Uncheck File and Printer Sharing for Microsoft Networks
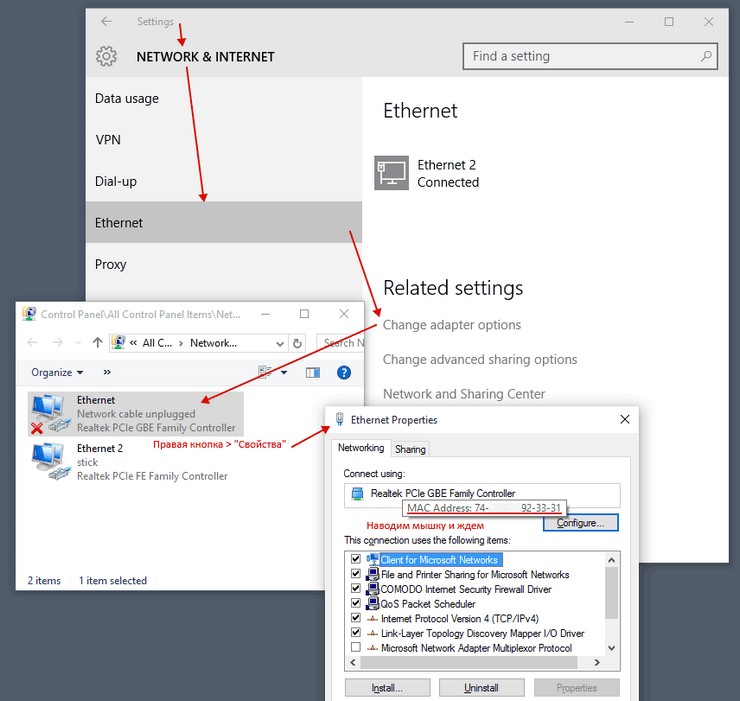This screenshot has height=701, width=740. tap(356, 574)
